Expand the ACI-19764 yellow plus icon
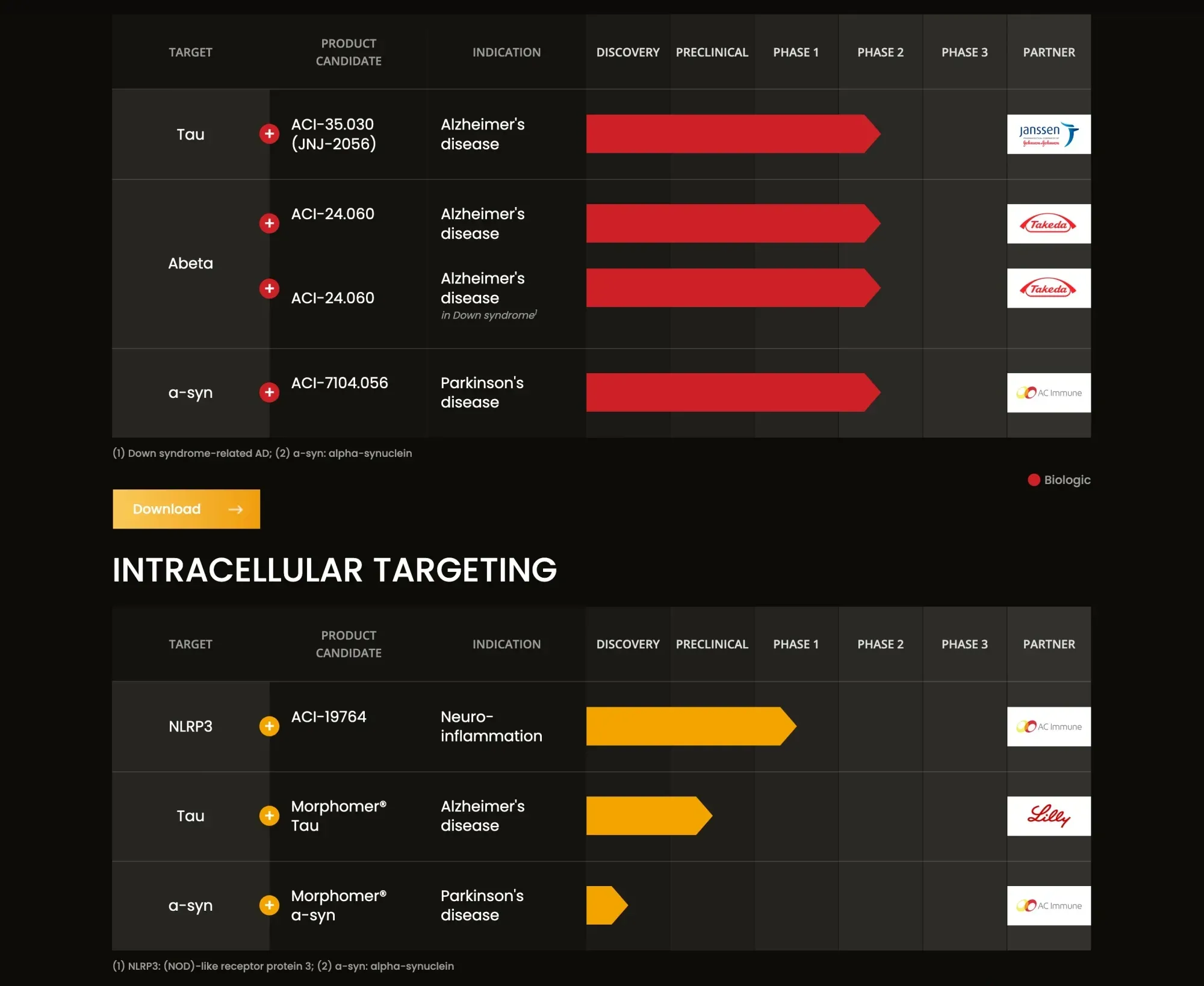 (269, 726)
